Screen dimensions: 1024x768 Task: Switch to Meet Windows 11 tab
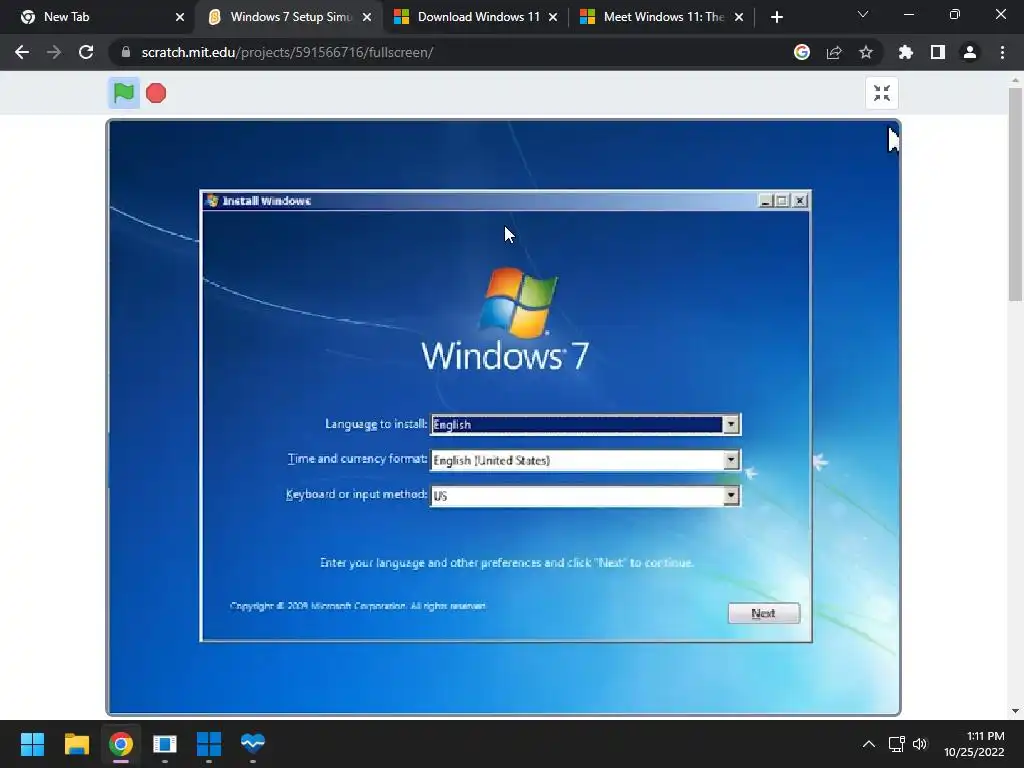[x=664, y=17]
